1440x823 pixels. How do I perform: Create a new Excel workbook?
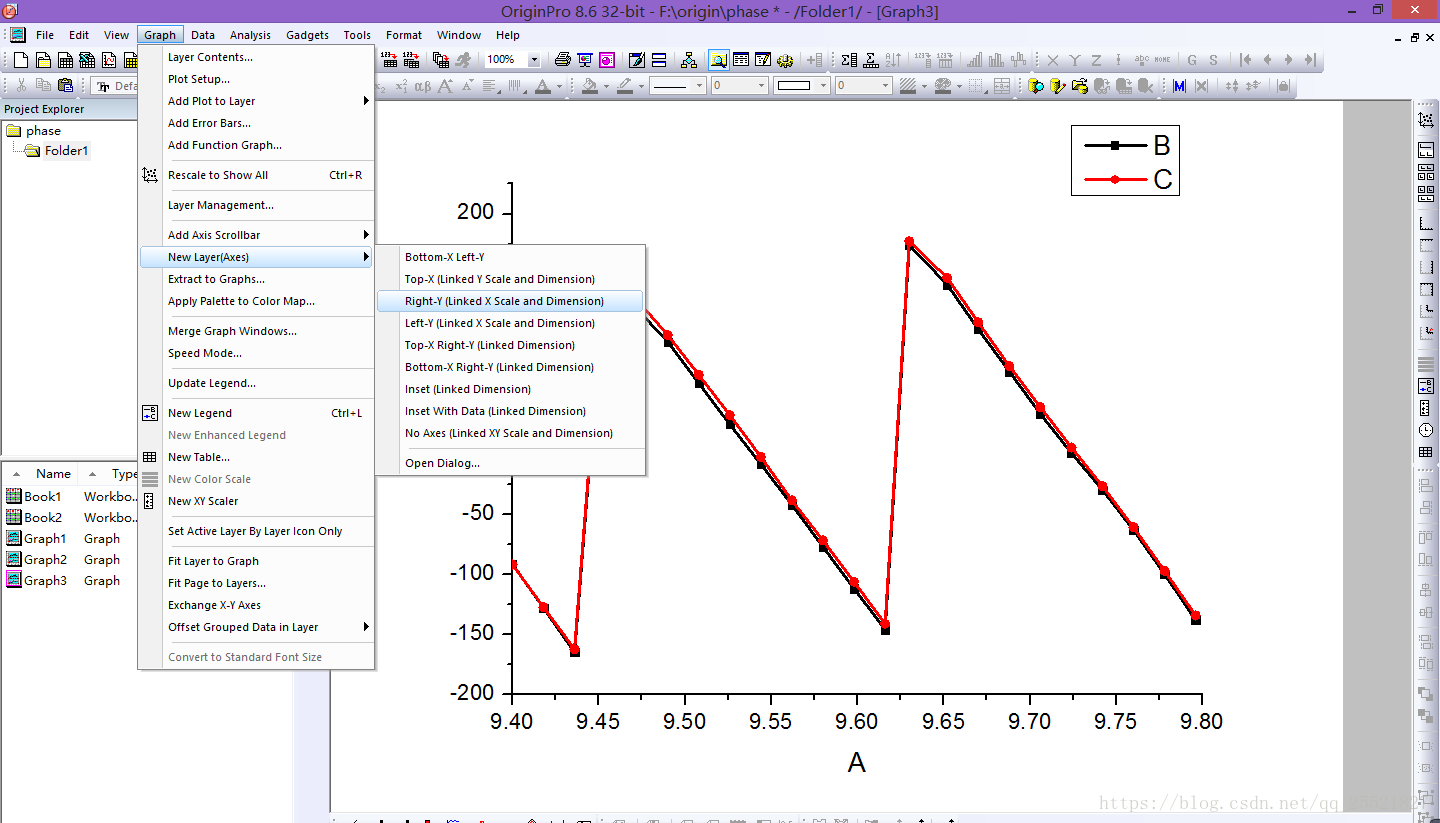[87, 60]
